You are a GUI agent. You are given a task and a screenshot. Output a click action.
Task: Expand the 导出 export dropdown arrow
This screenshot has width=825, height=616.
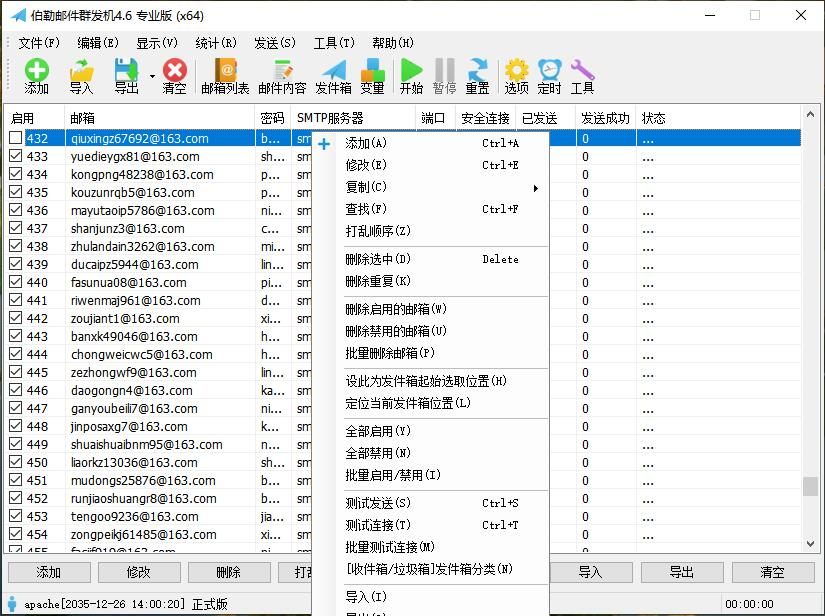(x=152, y=76)
